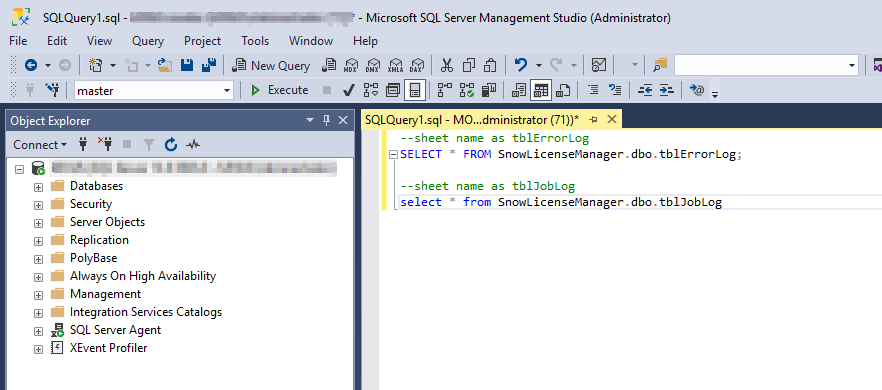
Task: Toggle Include Live Query Statistics
Action: coord(467,90)
